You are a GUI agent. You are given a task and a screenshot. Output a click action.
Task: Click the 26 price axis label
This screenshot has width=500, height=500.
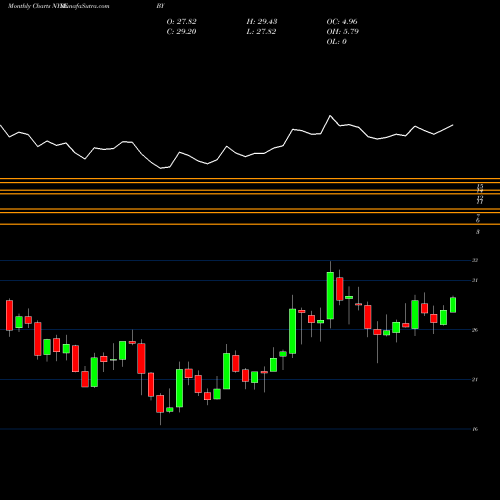pos(475,330)
